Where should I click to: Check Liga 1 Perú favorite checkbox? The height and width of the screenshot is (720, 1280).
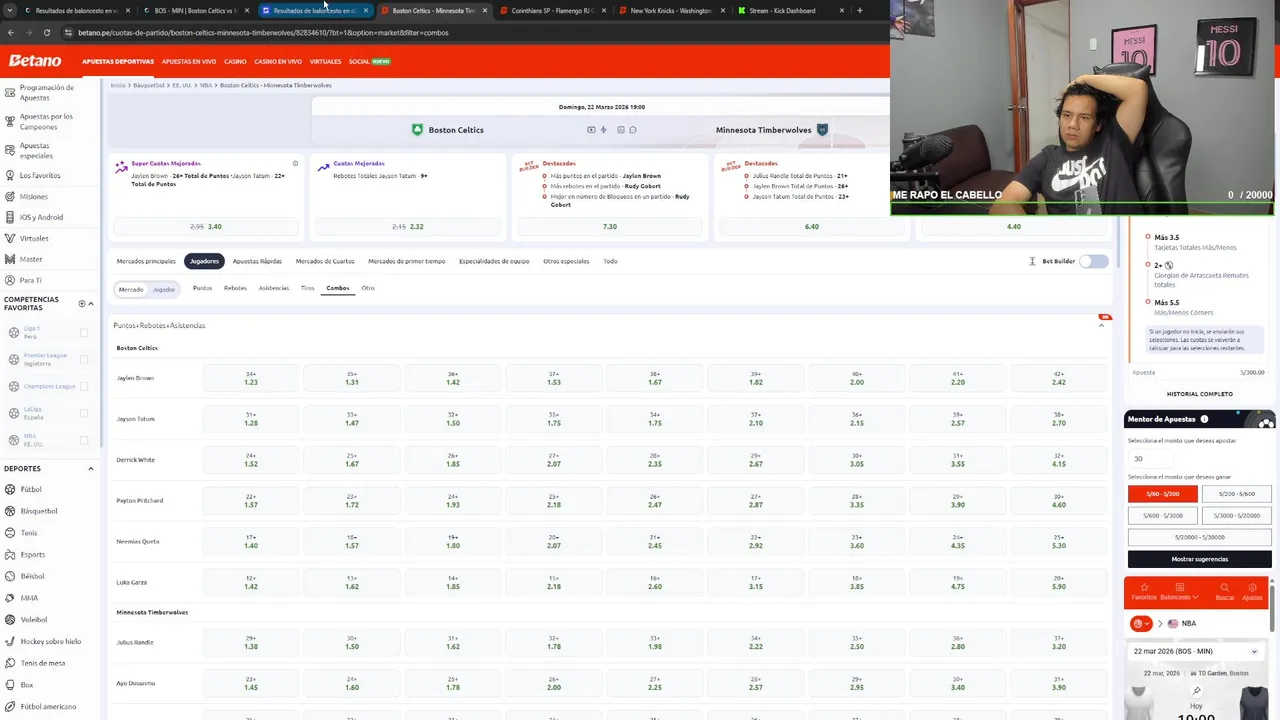coord(84,332)
